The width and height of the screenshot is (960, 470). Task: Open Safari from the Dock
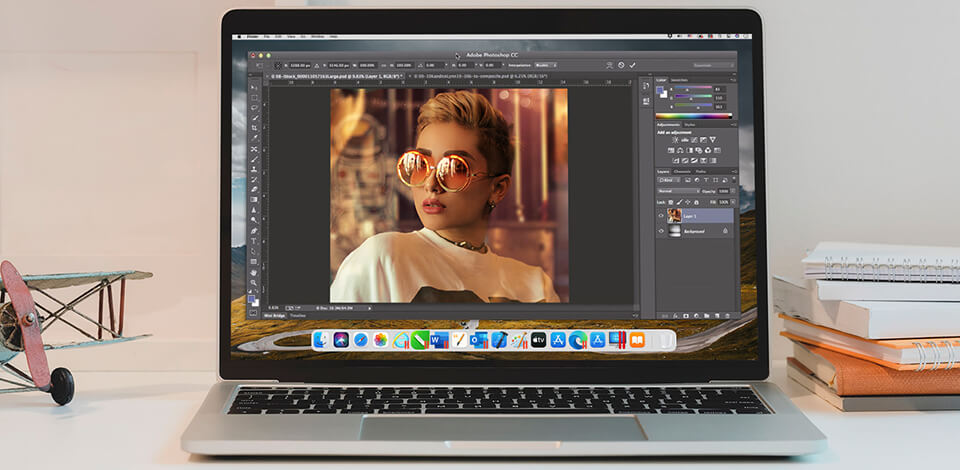(x=361, y=341)
